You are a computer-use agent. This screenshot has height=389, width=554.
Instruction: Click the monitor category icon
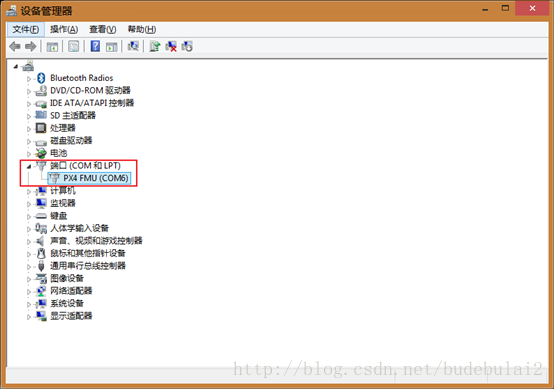pyautogui.click(x=41, y=203)
